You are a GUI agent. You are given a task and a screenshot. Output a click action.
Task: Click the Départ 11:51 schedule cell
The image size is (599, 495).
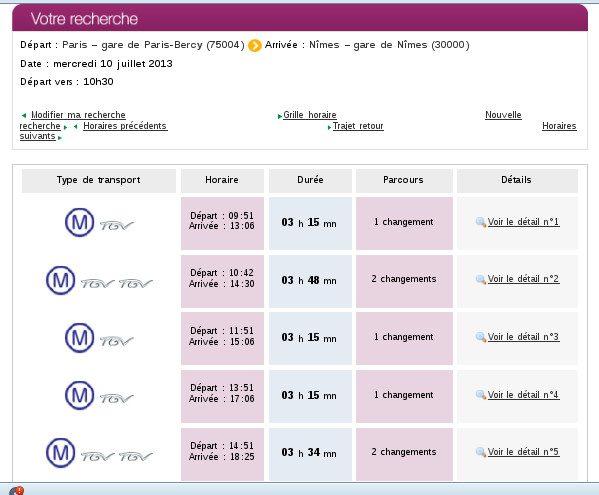point(222,338)
